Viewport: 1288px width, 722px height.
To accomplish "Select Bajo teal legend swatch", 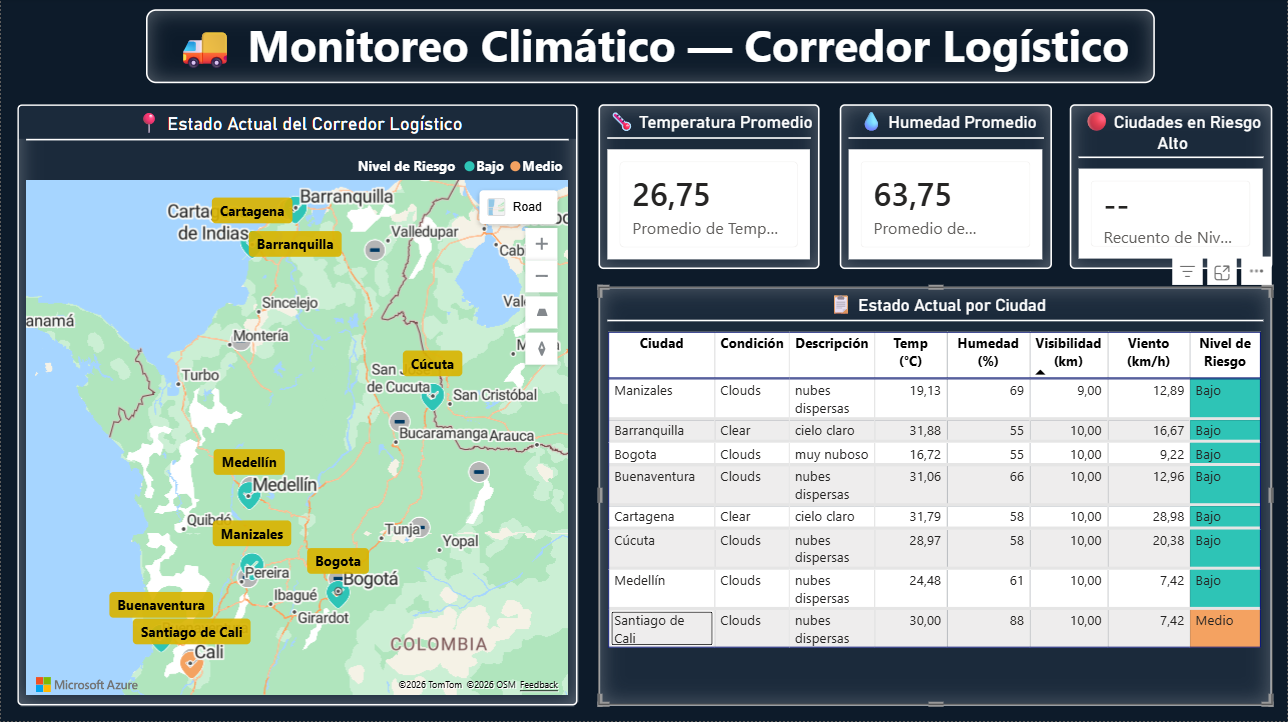I will click(x=470, y=167).
